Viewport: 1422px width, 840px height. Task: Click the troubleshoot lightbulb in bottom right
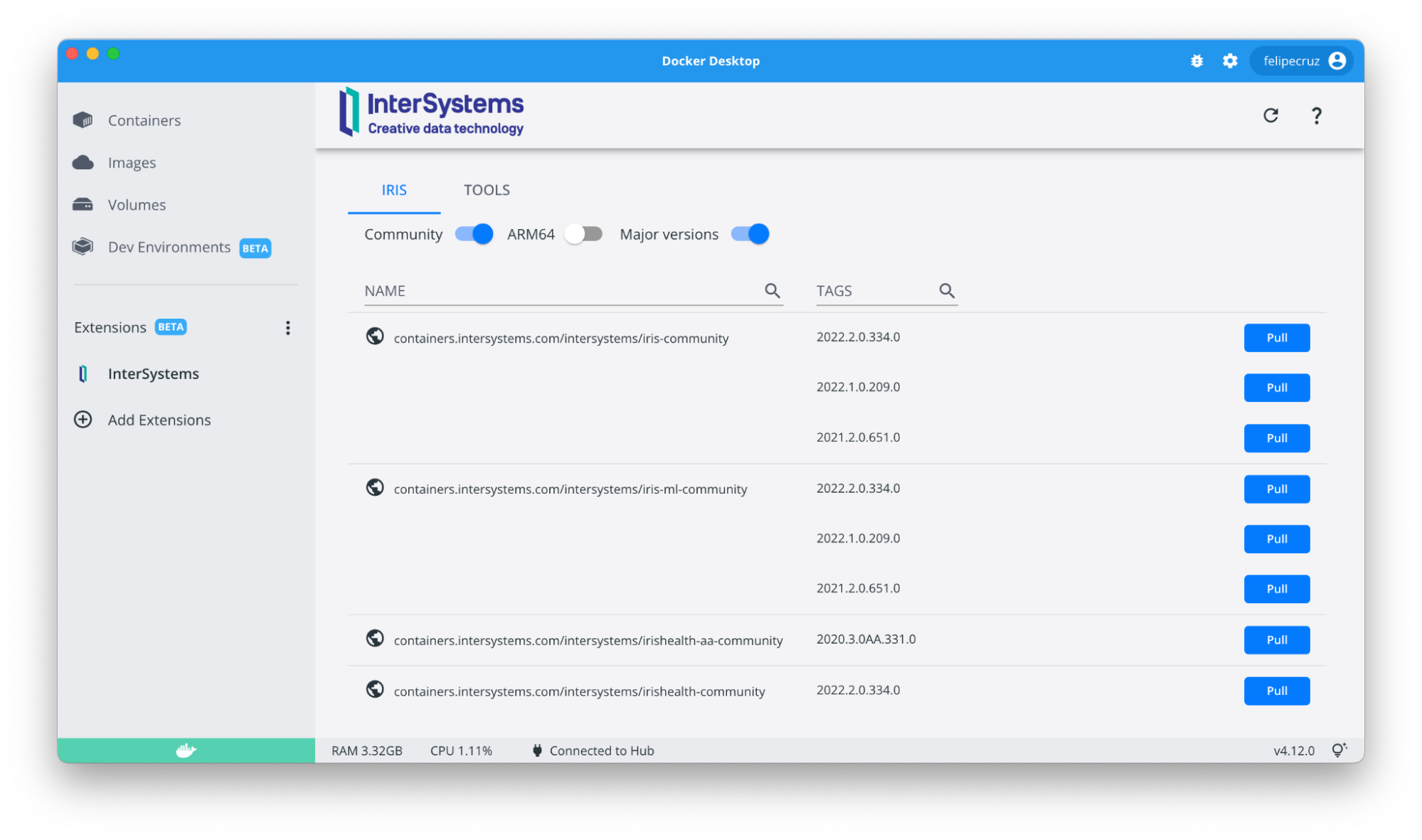1339,750
